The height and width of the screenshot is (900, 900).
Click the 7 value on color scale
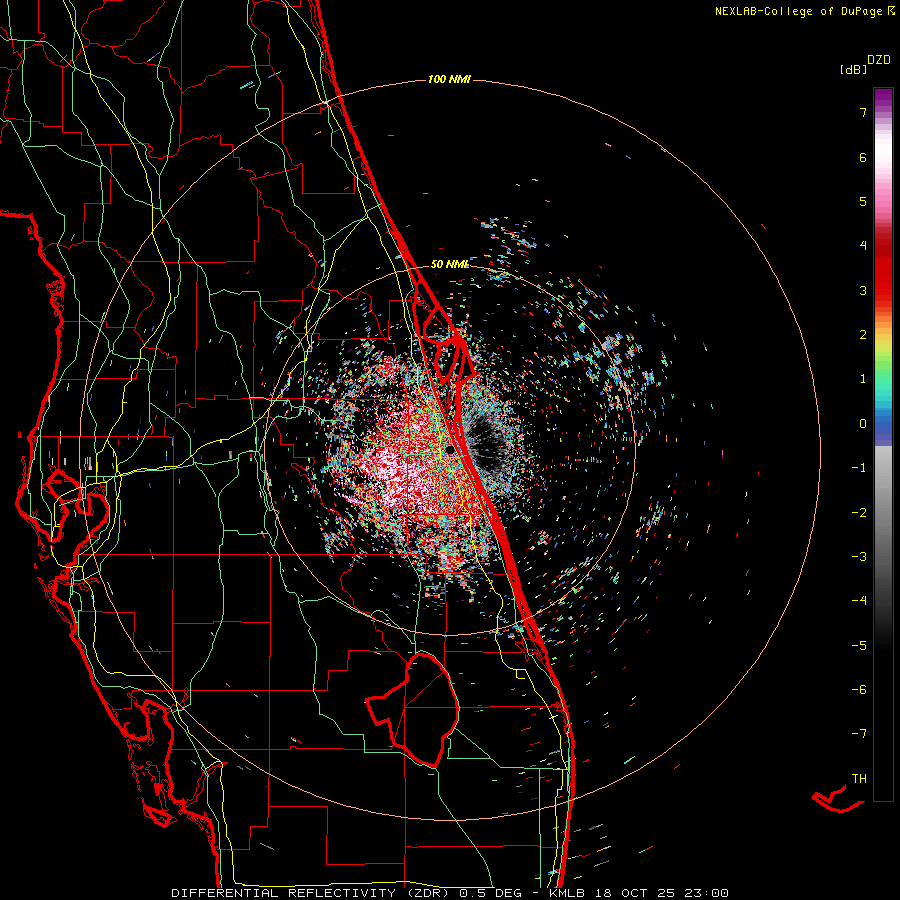863,112
